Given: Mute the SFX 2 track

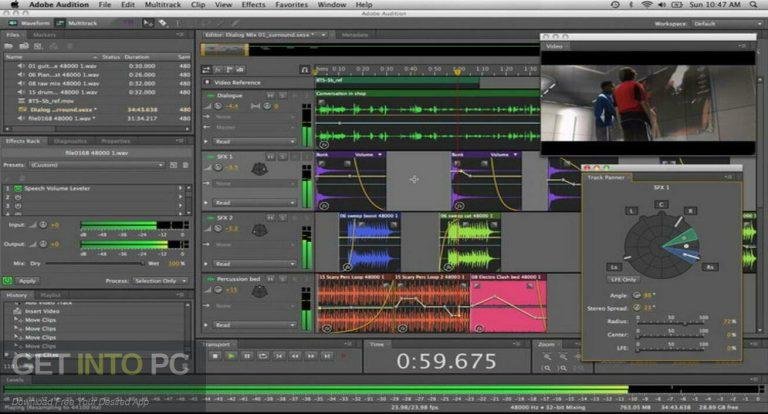Looking at the screenshot, I should point(271,217).
